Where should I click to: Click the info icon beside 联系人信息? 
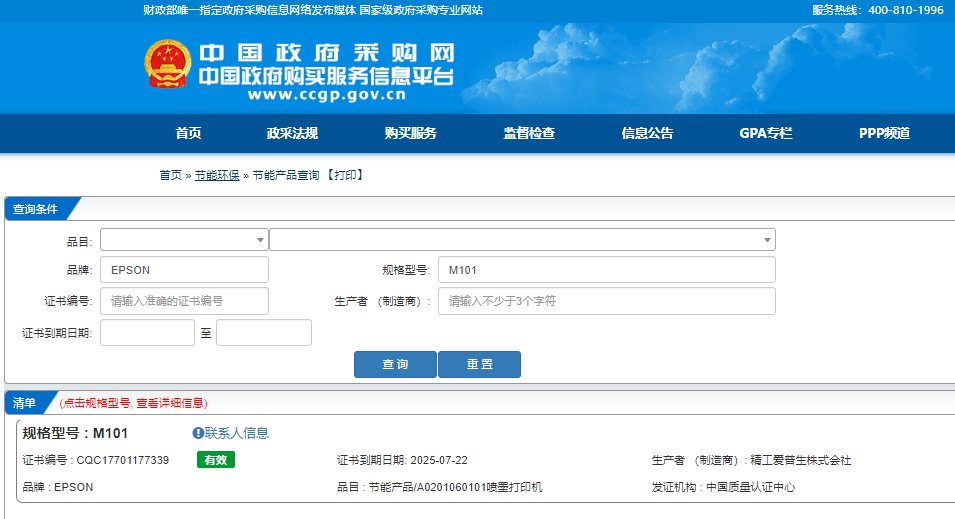point(198,433)
